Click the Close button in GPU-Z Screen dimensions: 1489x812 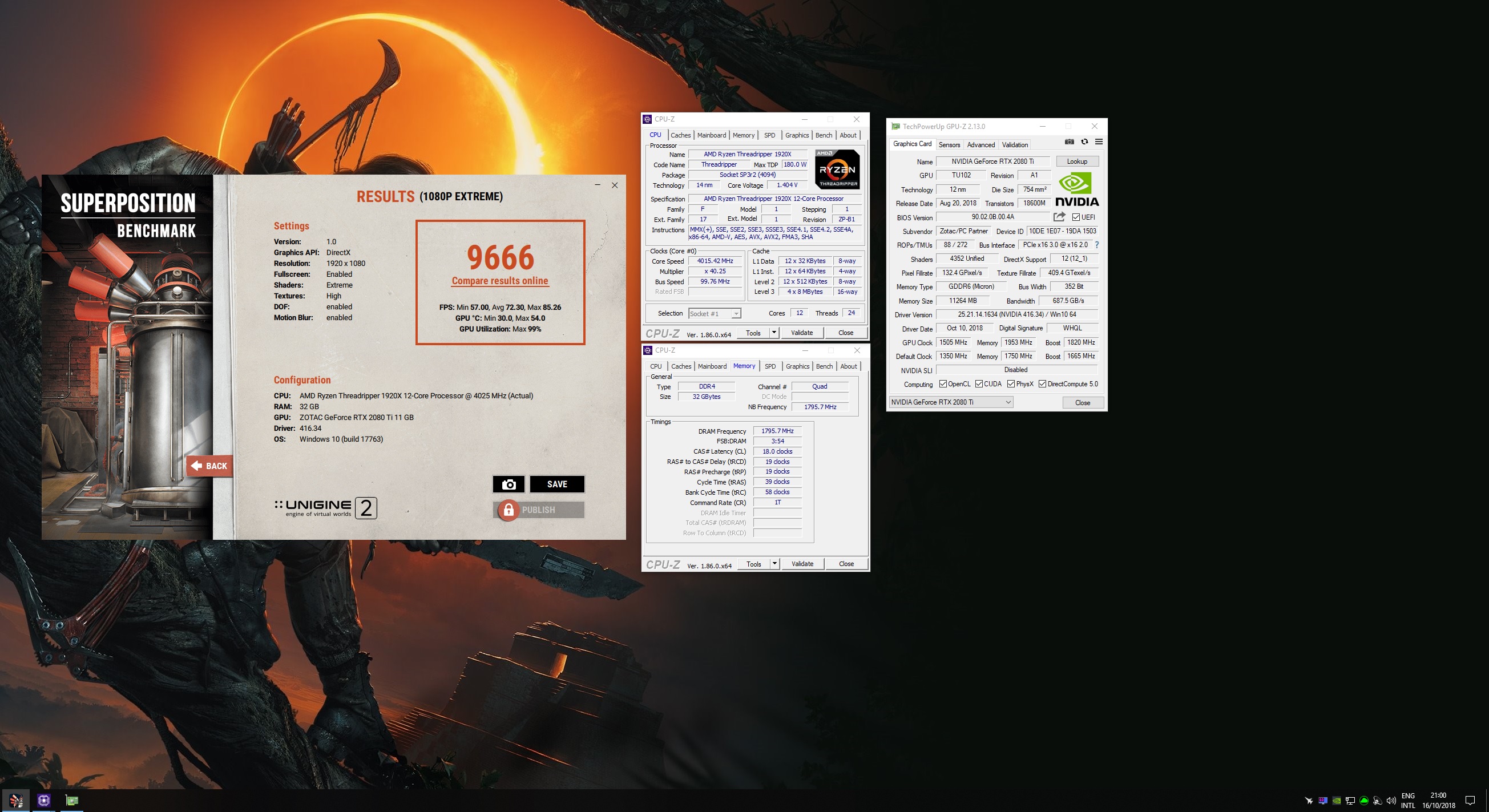pyautogui.click(x=1083, y=403)
